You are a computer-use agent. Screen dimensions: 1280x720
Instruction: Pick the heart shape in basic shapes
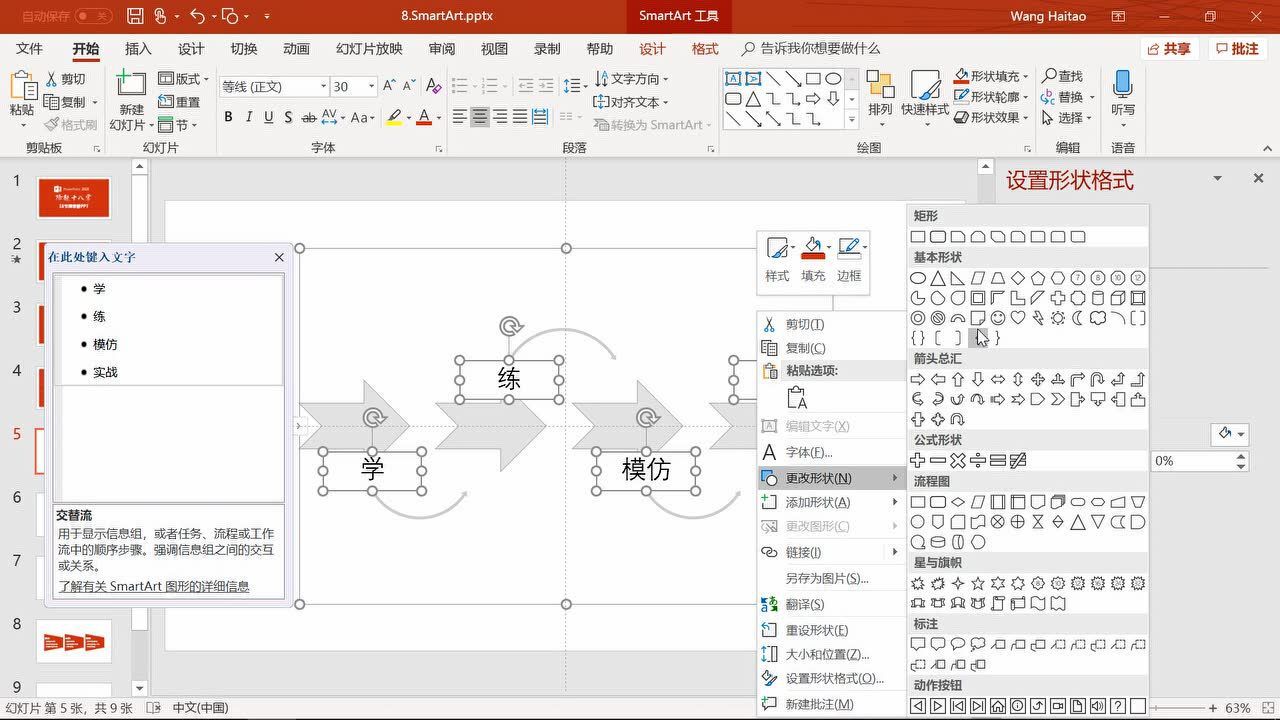[1018, 318]
